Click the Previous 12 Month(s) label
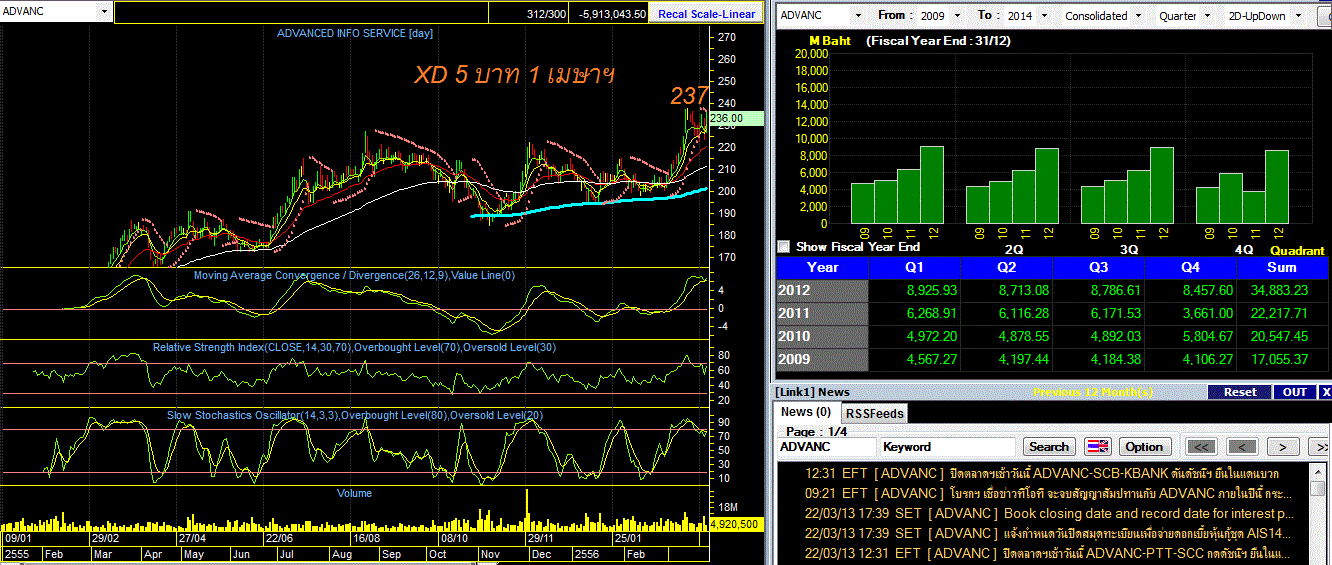Image resolution: width=1332 pixels, height=565 pixels. coord(1092,392)
